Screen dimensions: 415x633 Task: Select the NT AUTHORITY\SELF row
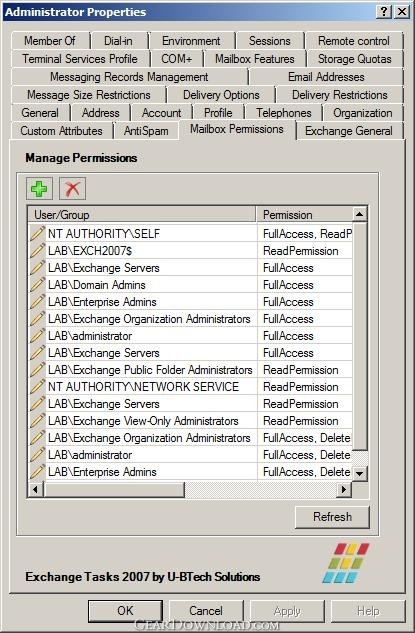point(191,233)
